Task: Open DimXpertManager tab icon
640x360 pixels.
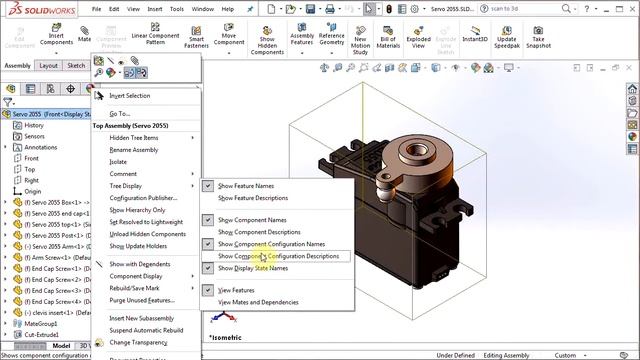Action: coord(71,89)
